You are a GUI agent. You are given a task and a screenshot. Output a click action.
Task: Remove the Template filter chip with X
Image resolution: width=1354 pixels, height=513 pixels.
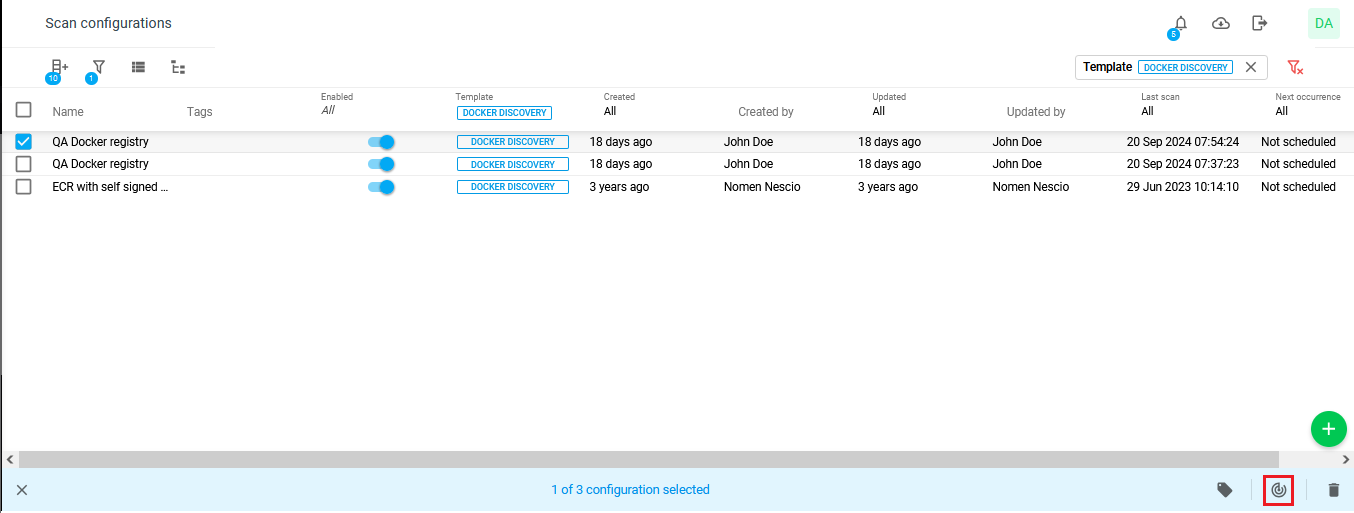(x=1250, y=67)
